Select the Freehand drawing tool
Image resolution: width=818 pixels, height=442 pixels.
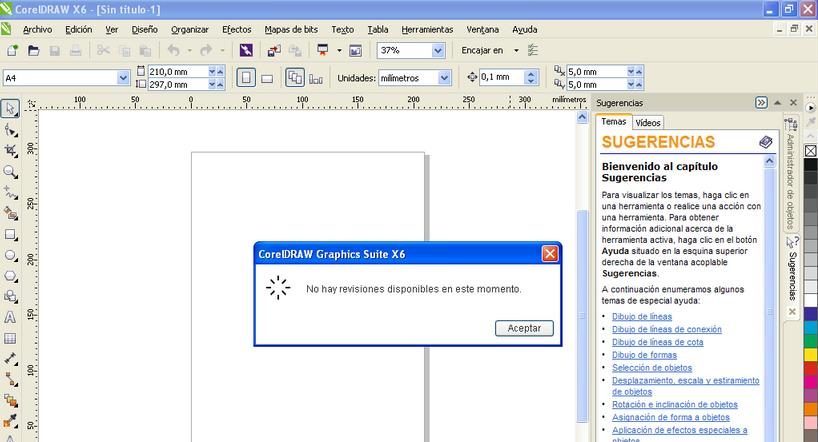[10, 193]
